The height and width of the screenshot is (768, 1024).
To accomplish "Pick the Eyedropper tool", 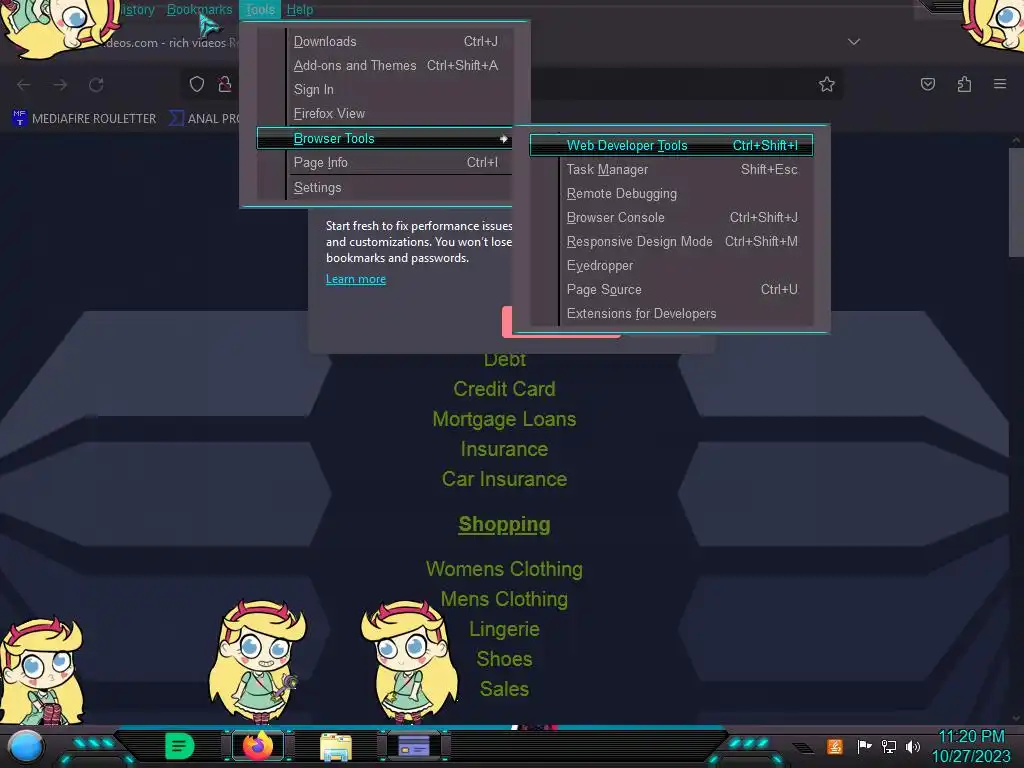I will (671, 266).
